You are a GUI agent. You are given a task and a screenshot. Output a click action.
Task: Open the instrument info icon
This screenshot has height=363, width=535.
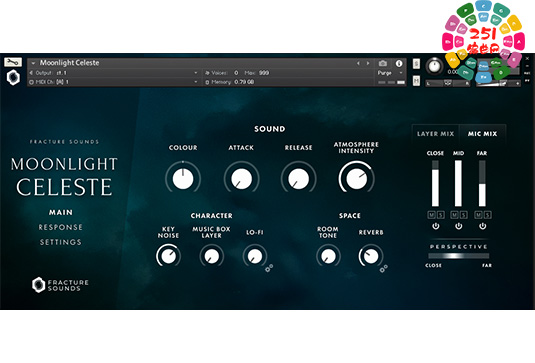tap(399, 63)
